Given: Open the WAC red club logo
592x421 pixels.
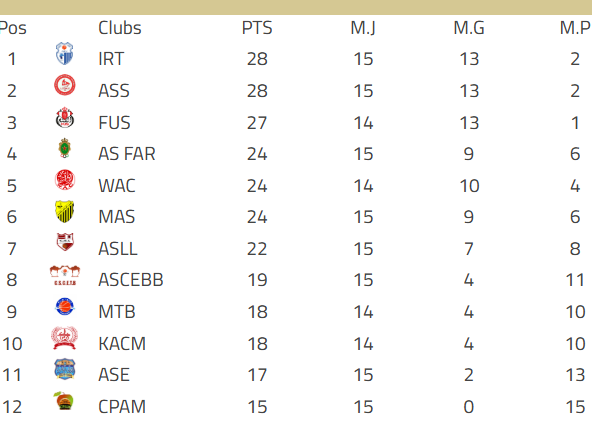Looking at the screenshot, I should click(x=65, y=180).
